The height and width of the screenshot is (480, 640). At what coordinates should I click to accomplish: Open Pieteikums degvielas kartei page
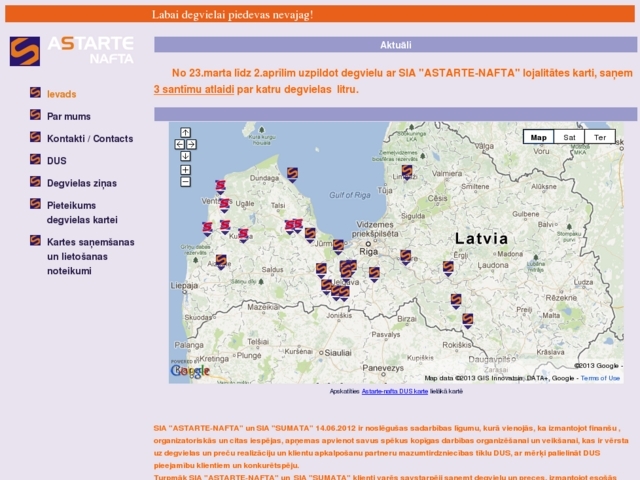82,213
